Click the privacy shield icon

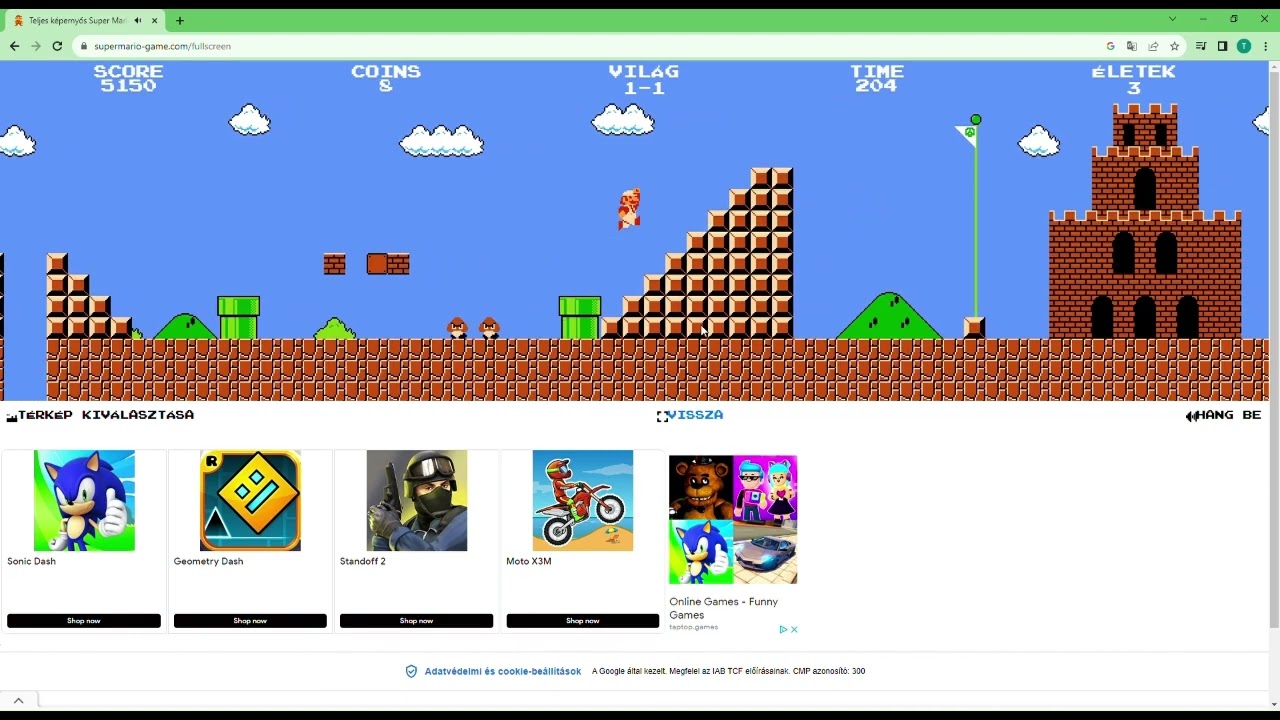click(411, 671)
